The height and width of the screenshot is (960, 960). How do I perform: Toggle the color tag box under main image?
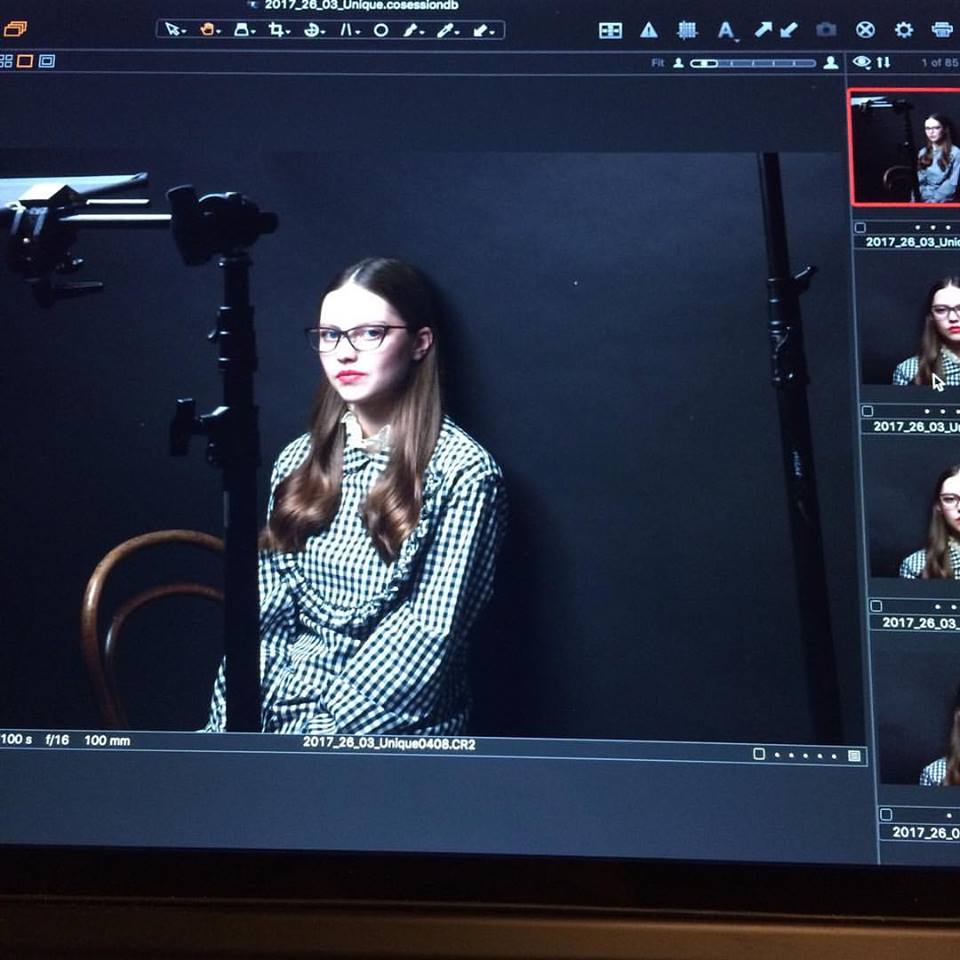759,754
